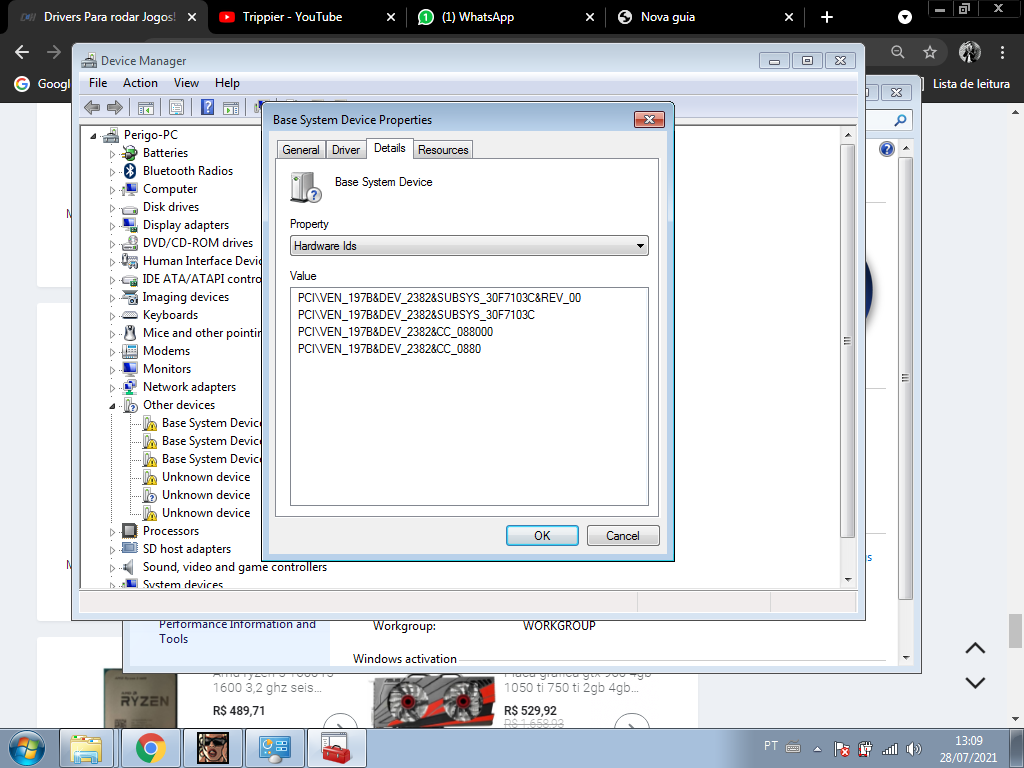Click the PT language indicator
Screen dimensions: 1024x768
pyautogui.click(x=771, y=746)
